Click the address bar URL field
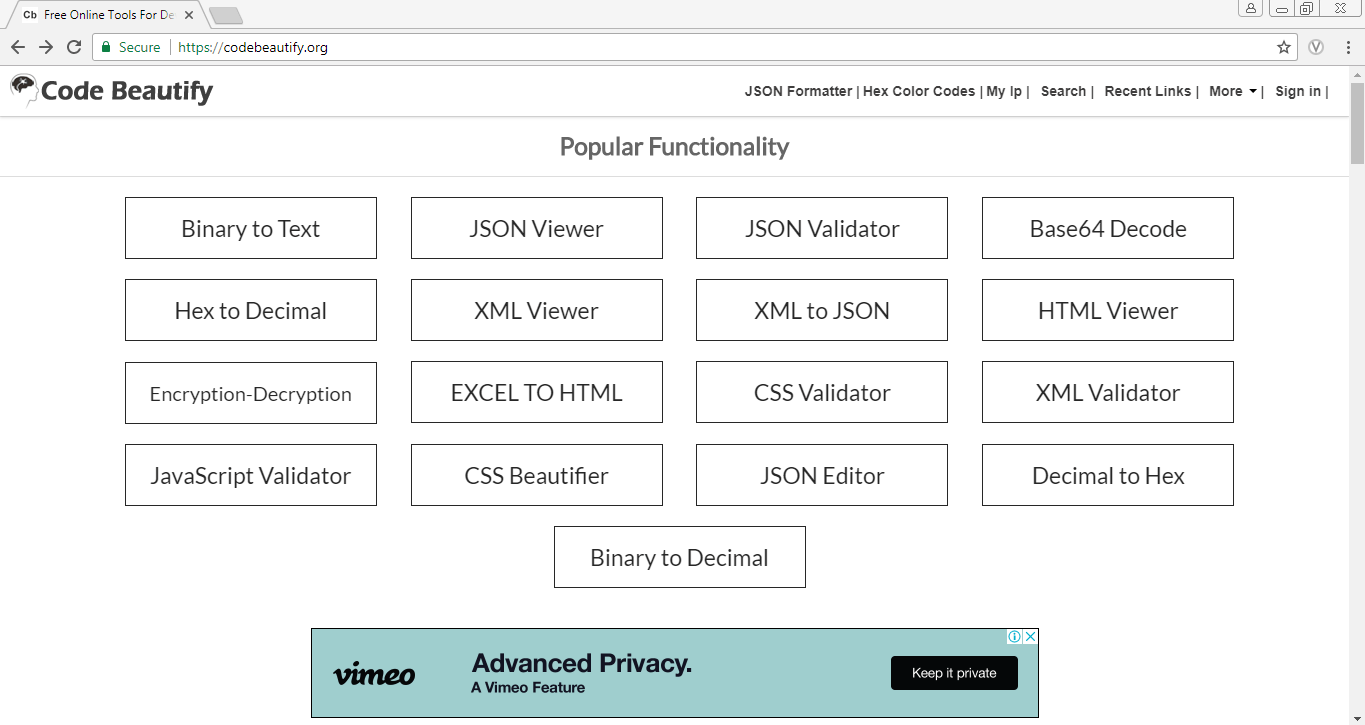Viewport: 1365px width, 725px height. (x=700, y=47)
